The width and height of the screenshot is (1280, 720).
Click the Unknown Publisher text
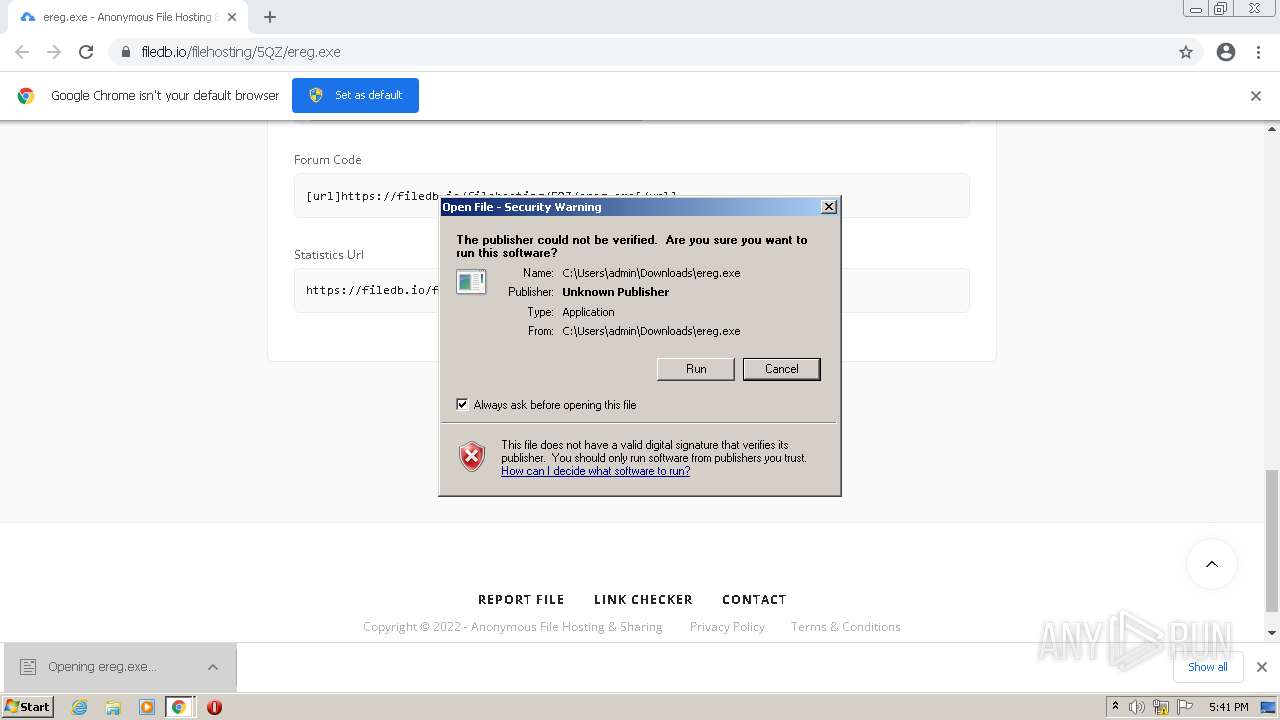point(615,292)
